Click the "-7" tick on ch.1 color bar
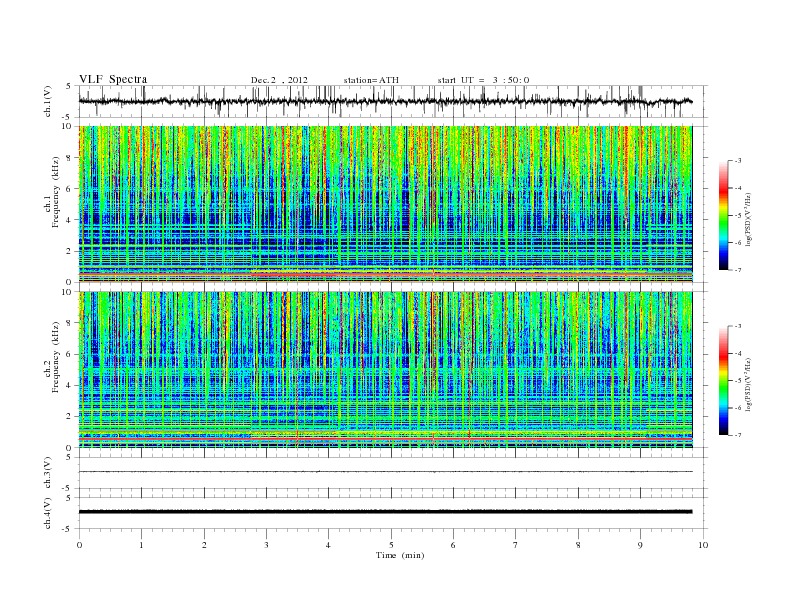This screenshot has width=792, height=612. [x=738, y=270]
